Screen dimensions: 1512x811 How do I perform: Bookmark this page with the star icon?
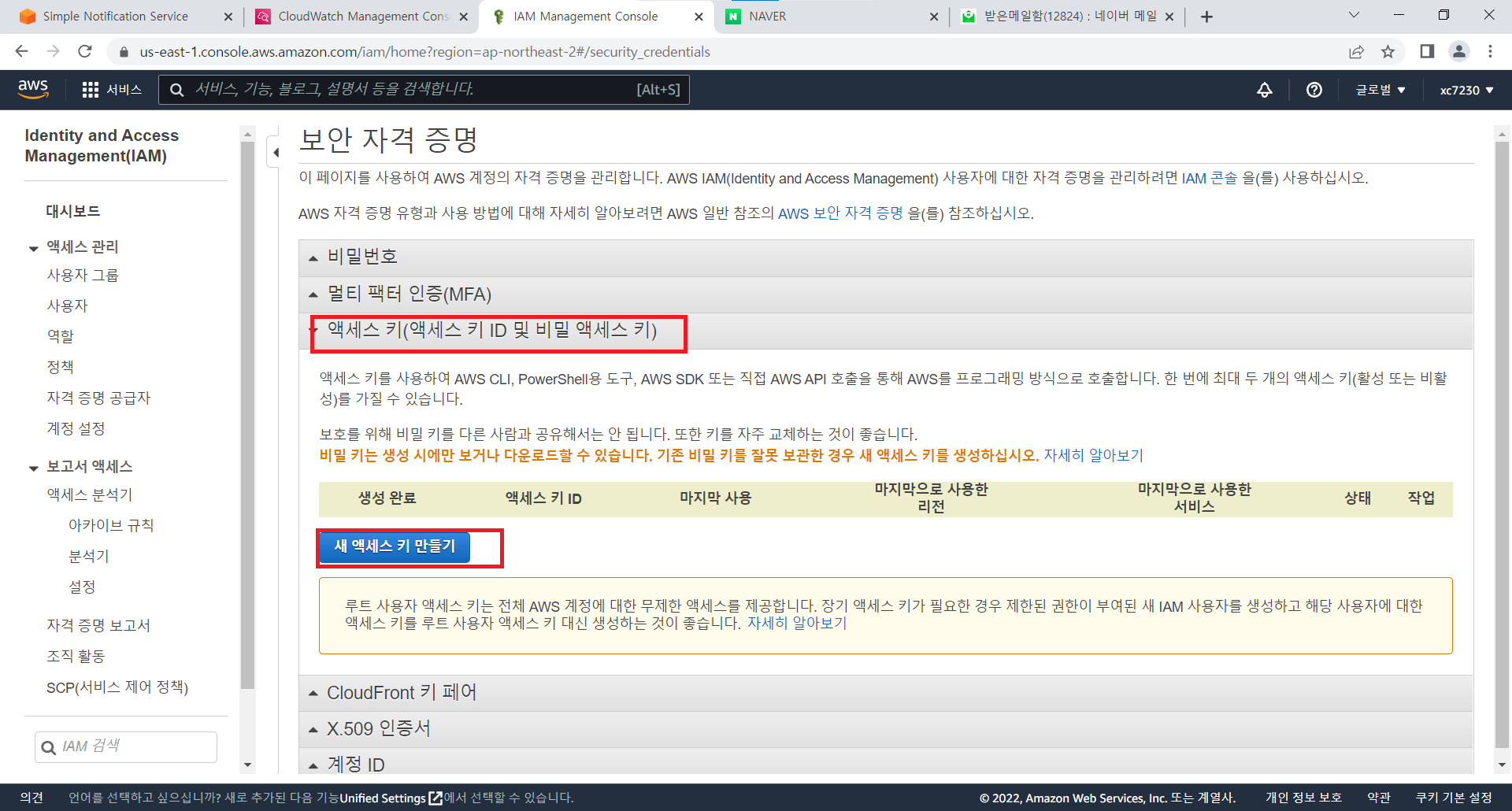point(1388,52)
